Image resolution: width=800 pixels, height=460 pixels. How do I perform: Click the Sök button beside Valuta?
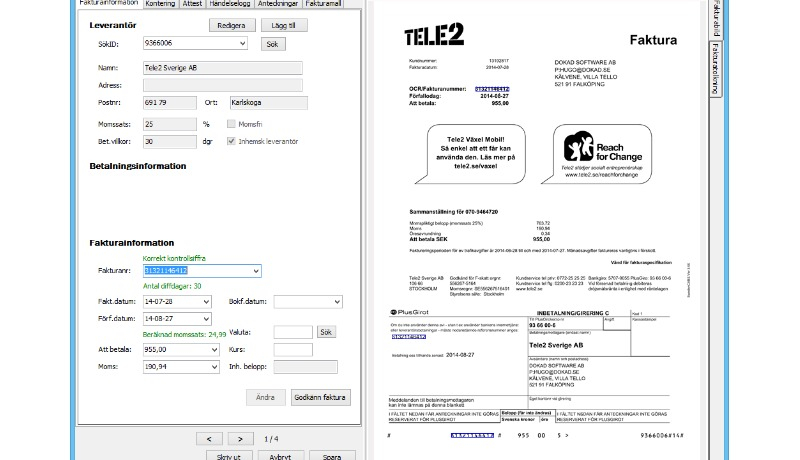326,332
